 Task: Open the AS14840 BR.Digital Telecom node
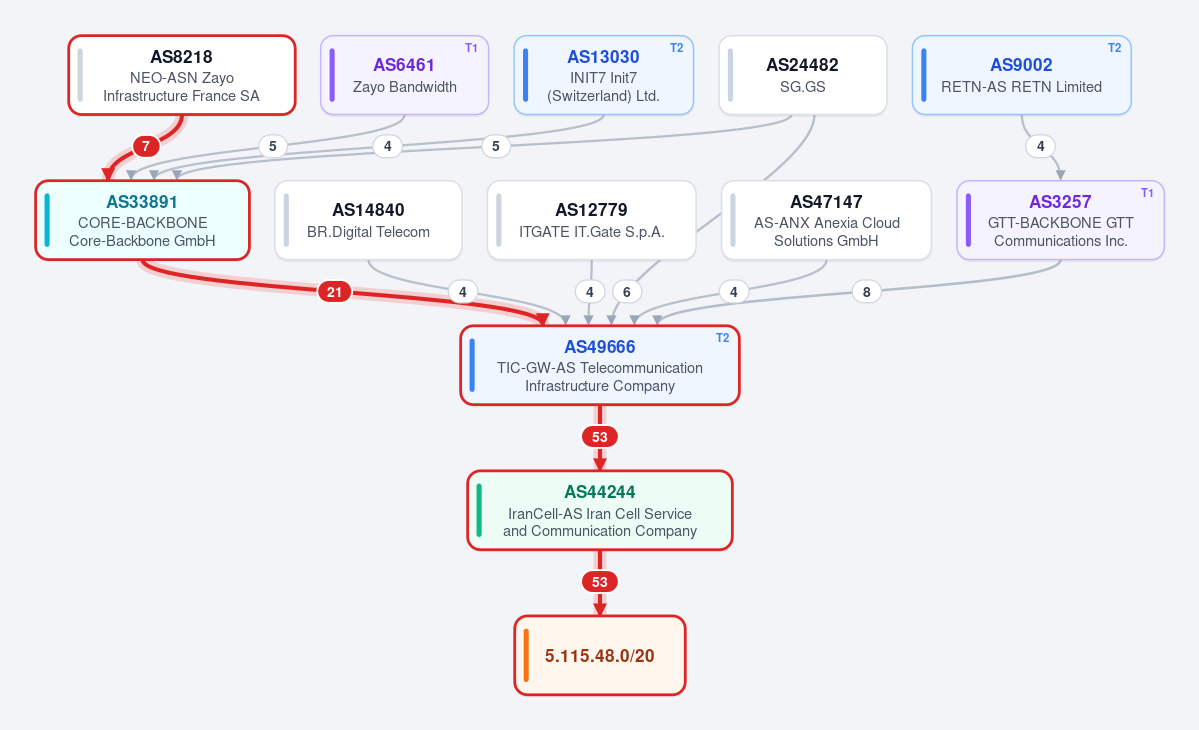[369, 220]
